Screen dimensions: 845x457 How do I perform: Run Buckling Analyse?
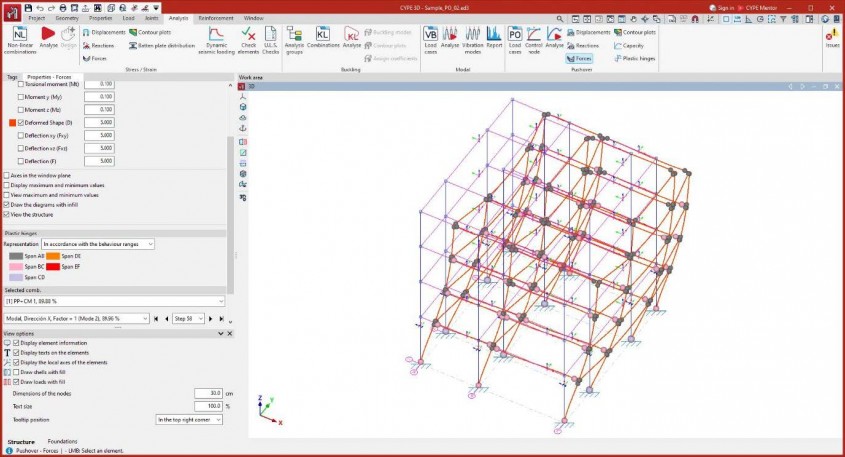(x=352, y=38)
